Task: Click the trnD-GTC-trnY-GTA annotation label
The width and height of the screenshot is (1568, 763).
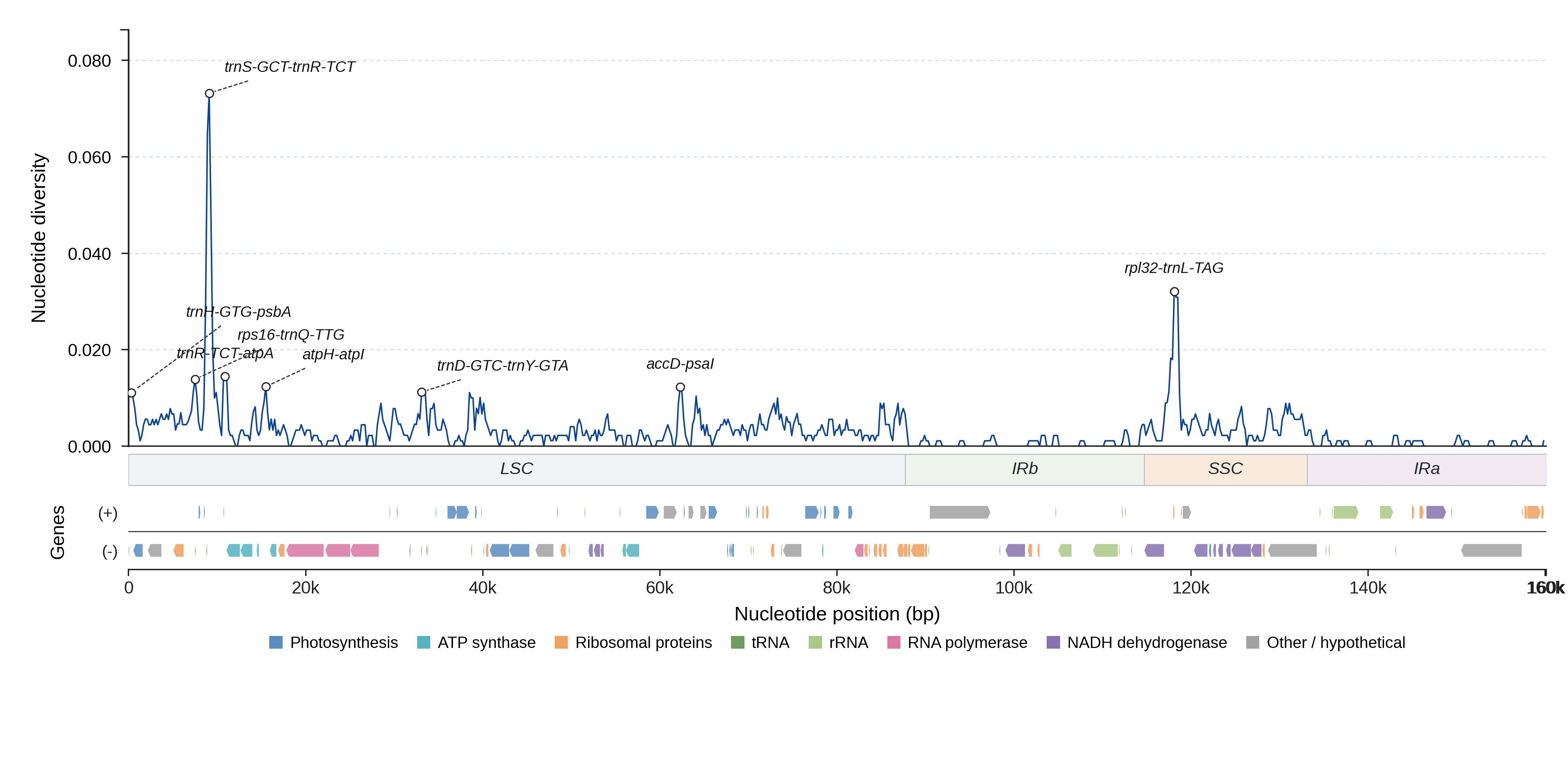Action: (503, 366)
